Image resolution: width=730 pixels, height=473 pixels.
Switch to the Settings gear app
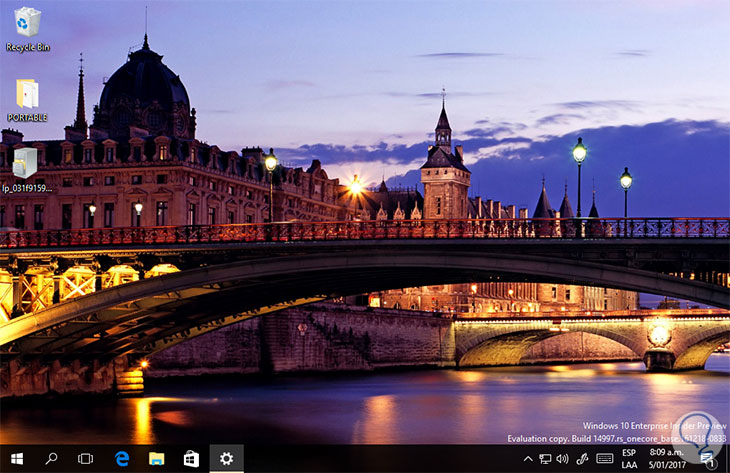tap(226, 459)
